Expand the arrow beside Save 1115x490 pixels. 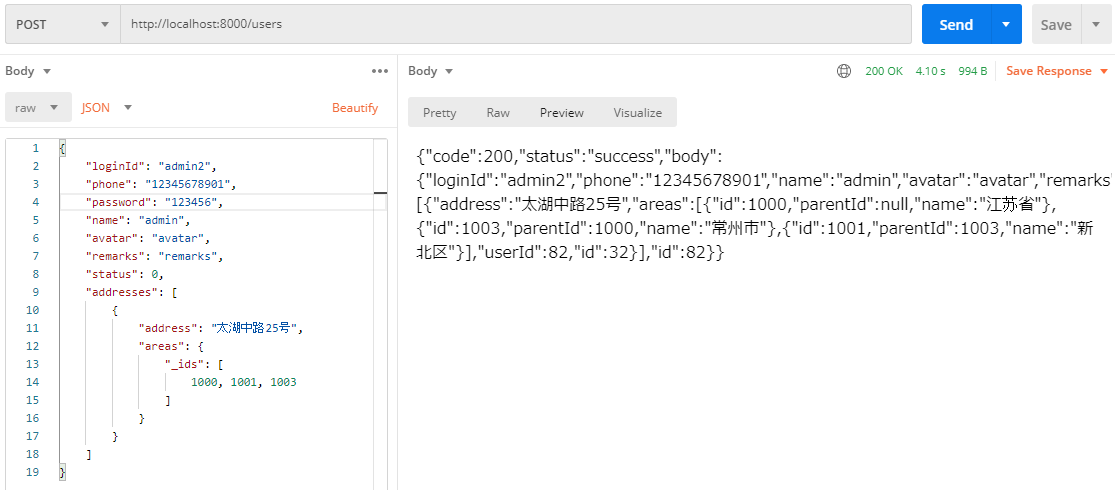click(1095, 25)
